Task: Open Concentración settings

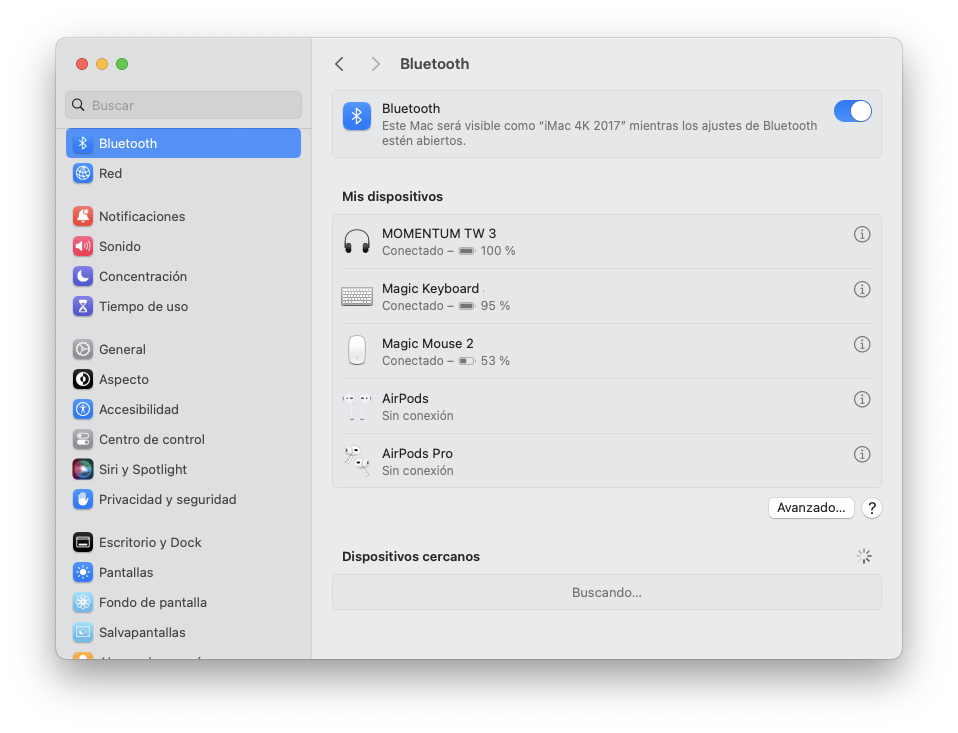Action: point(183,276)
